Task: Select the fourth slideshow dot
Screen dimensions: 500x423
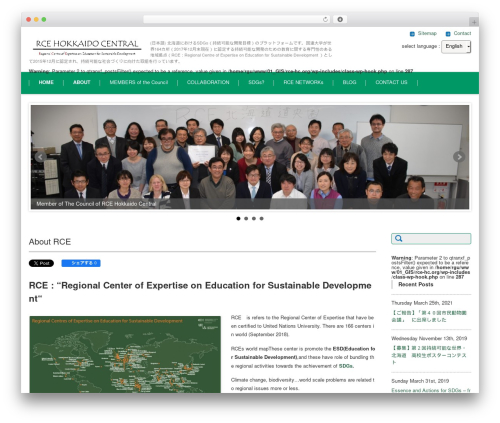Action: tap(261, 219)
